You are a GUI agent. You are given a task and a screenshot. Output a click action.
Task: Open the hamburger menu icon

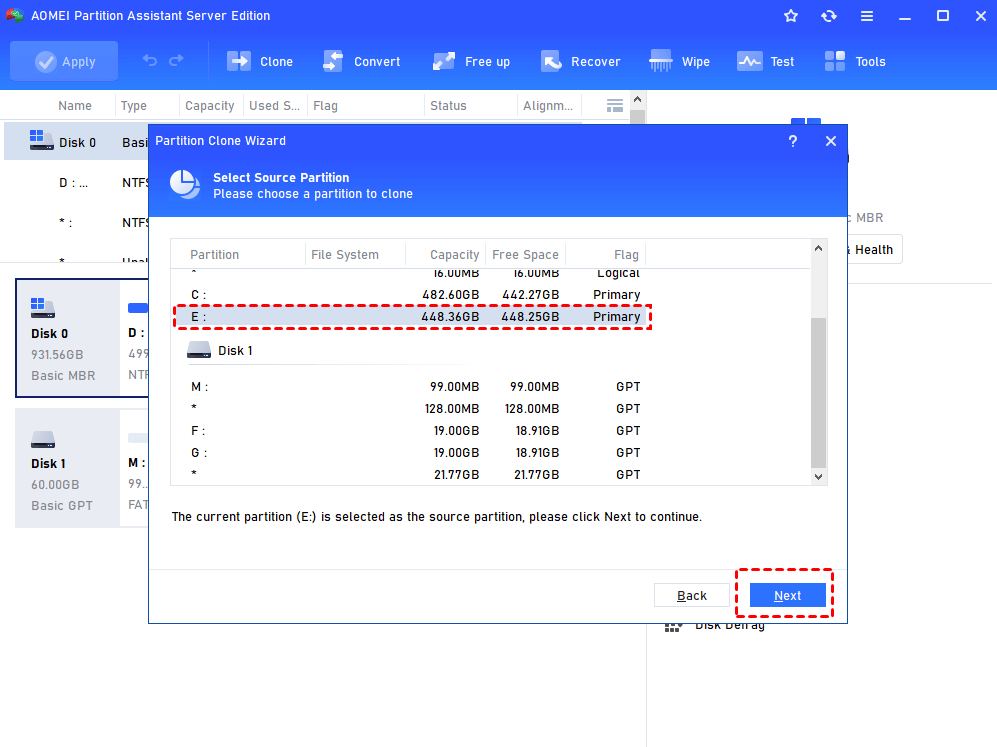[867, 17]
